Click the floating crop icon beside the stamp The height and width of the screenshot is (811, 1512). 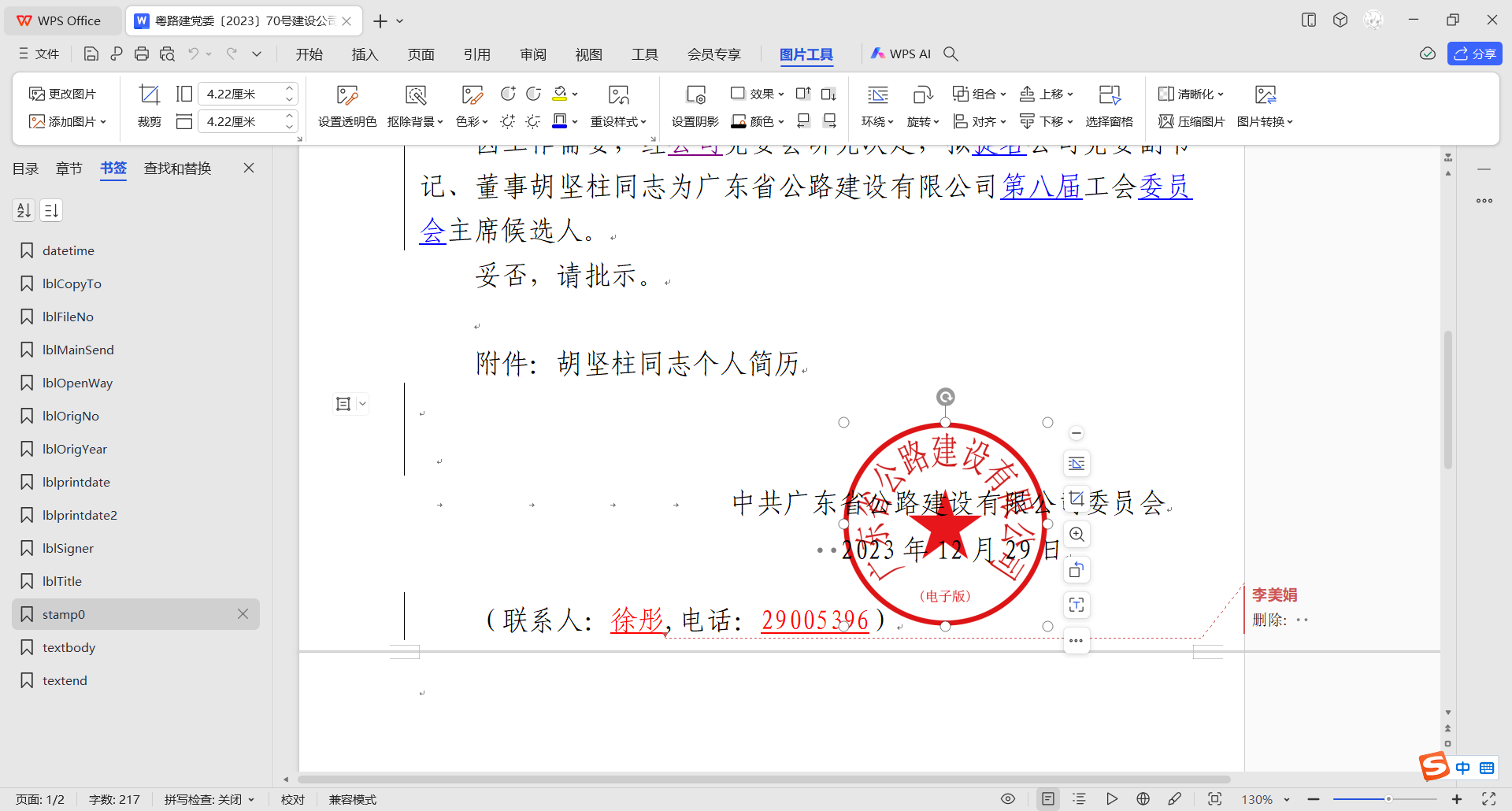pyautogui.click(x=1077, y=499)
